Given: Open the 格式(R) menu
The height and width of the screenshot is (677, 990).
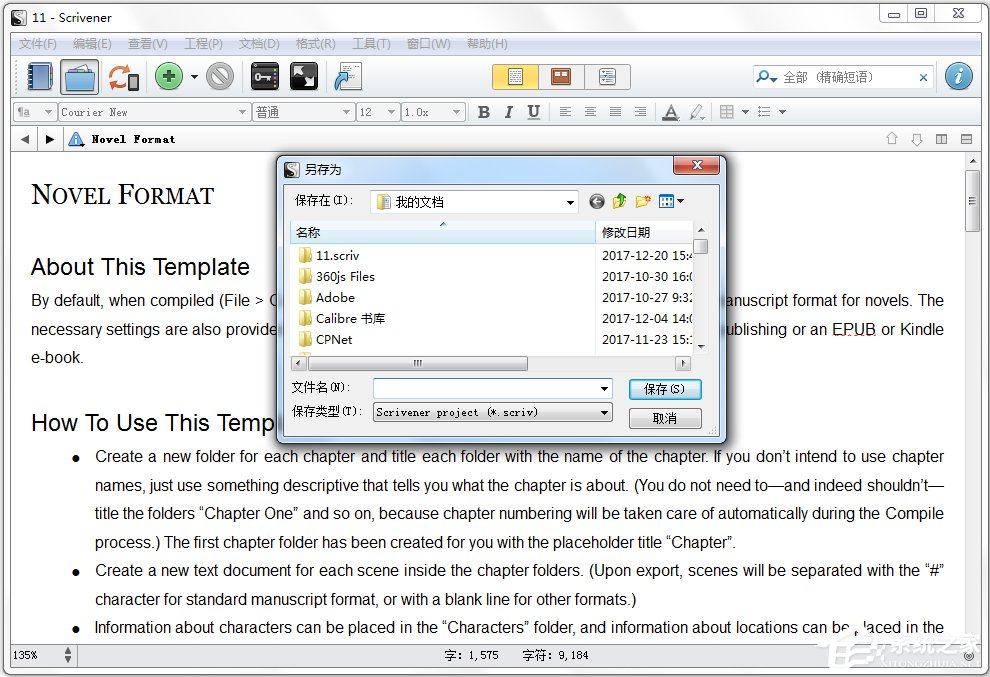Looking at the screenshot, I should click(x=315, y=44).
